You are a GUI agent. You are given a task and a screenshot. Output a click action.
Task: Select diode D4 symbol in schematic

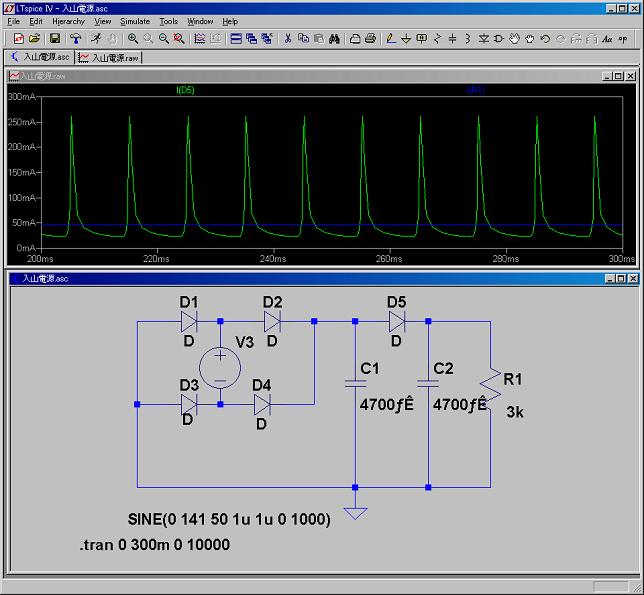click(262, 404)
